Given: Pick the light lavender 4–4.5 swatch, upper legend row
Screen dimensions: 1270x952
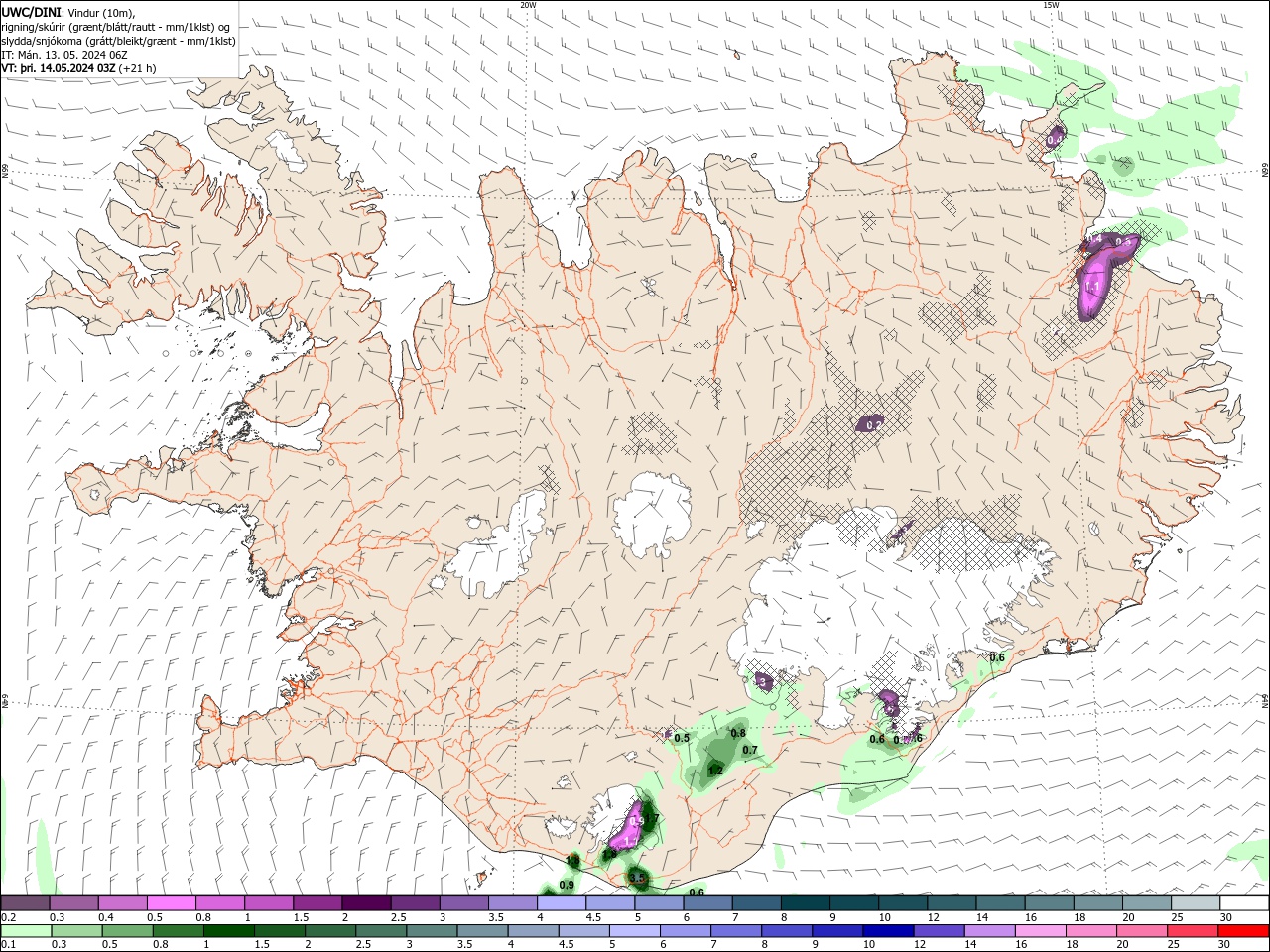Looking at the screenshot, I should coord(562,903).
